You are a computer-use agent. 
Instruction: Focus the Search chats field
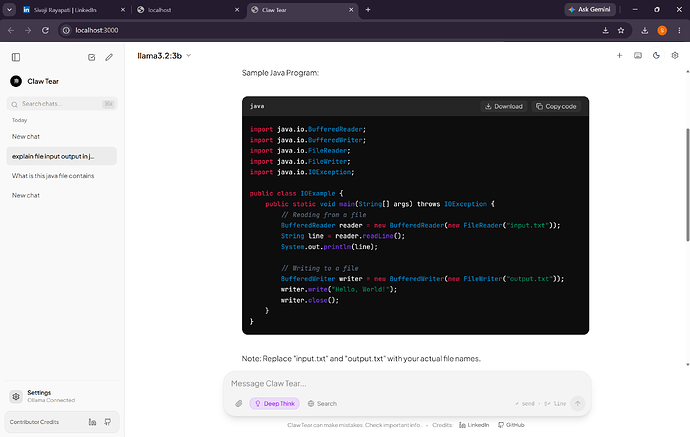tap(62, 104)
